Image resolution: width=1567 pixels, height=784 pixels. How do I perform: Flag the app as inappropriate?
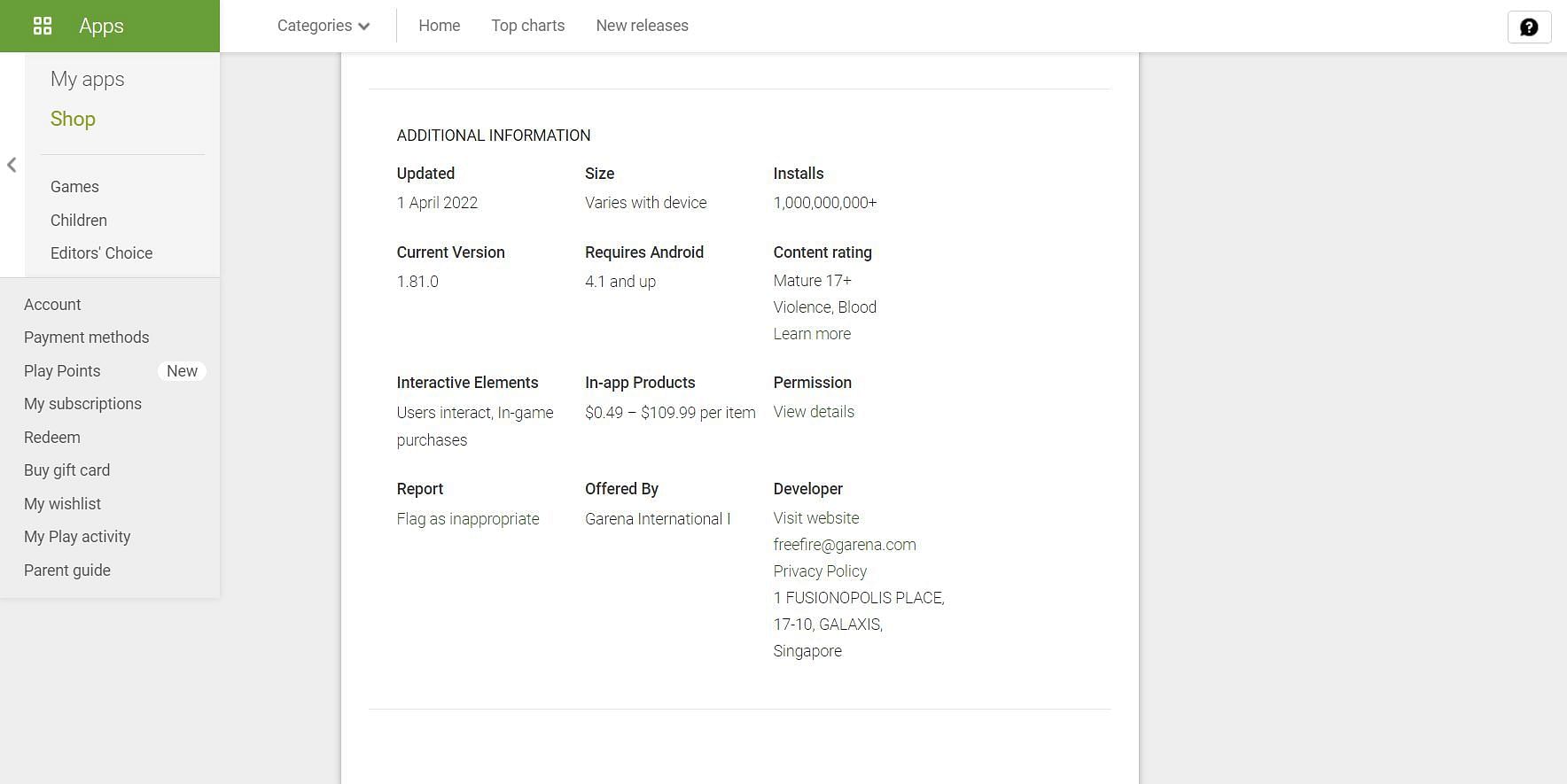(467, 519)
